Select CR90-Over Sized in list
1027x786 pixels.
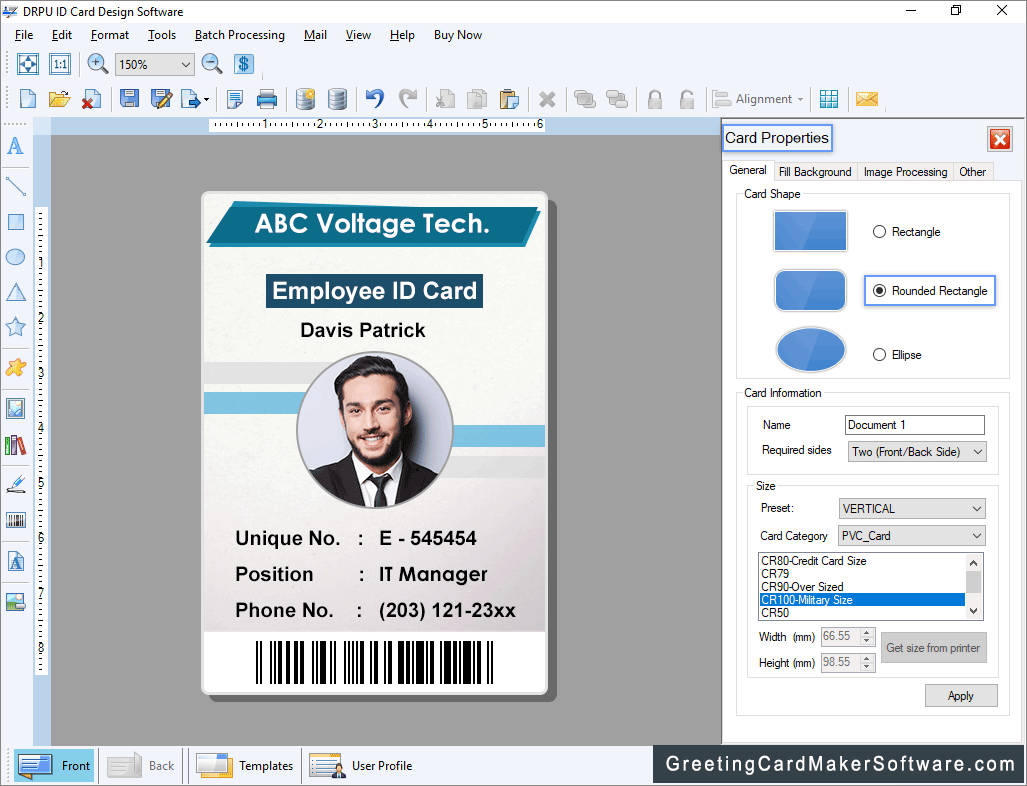coord(862,587)
